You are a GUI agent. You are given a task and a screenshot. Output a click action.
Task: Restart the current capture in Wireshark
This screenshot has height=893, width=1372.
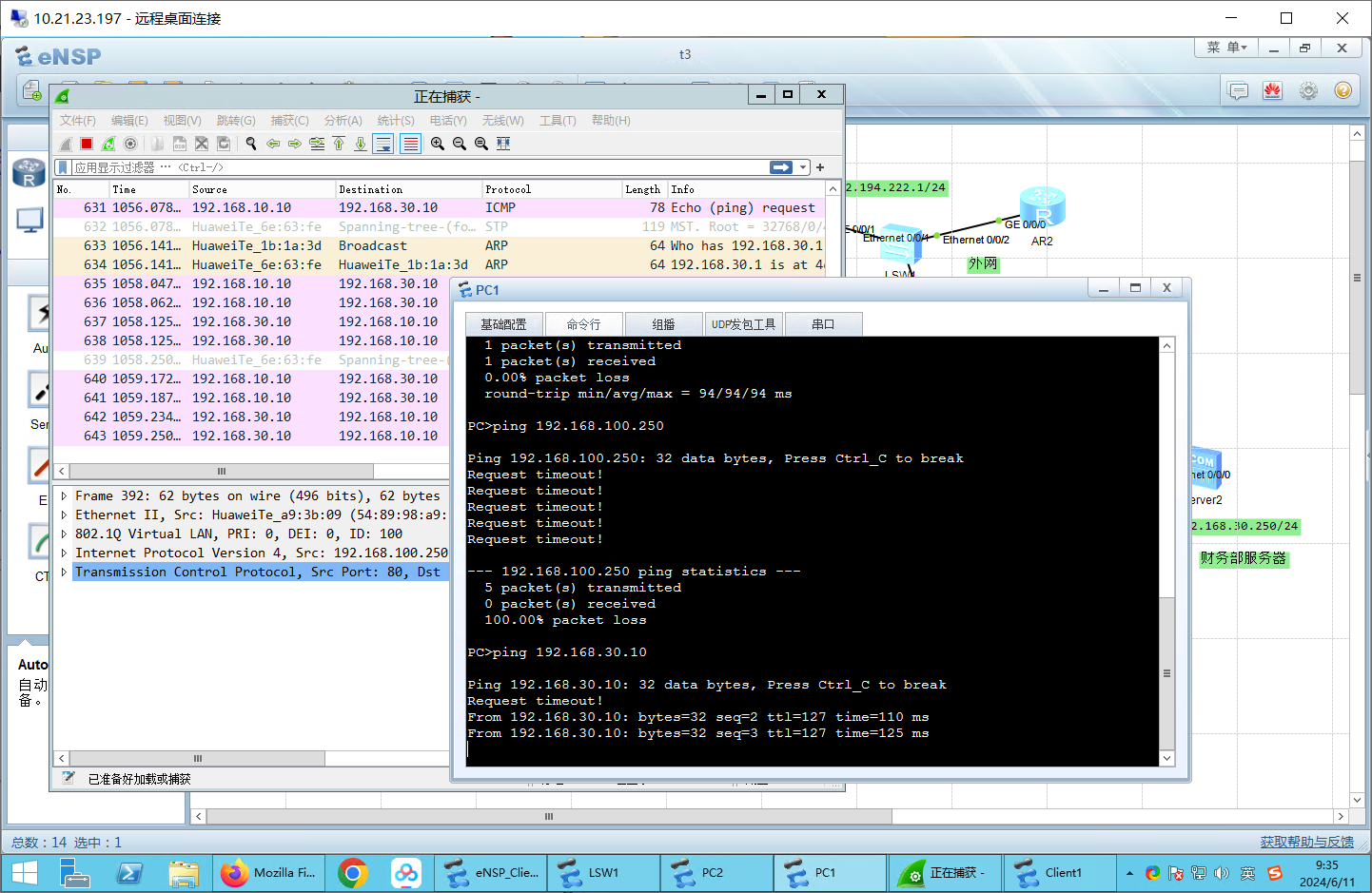point(108,144)
